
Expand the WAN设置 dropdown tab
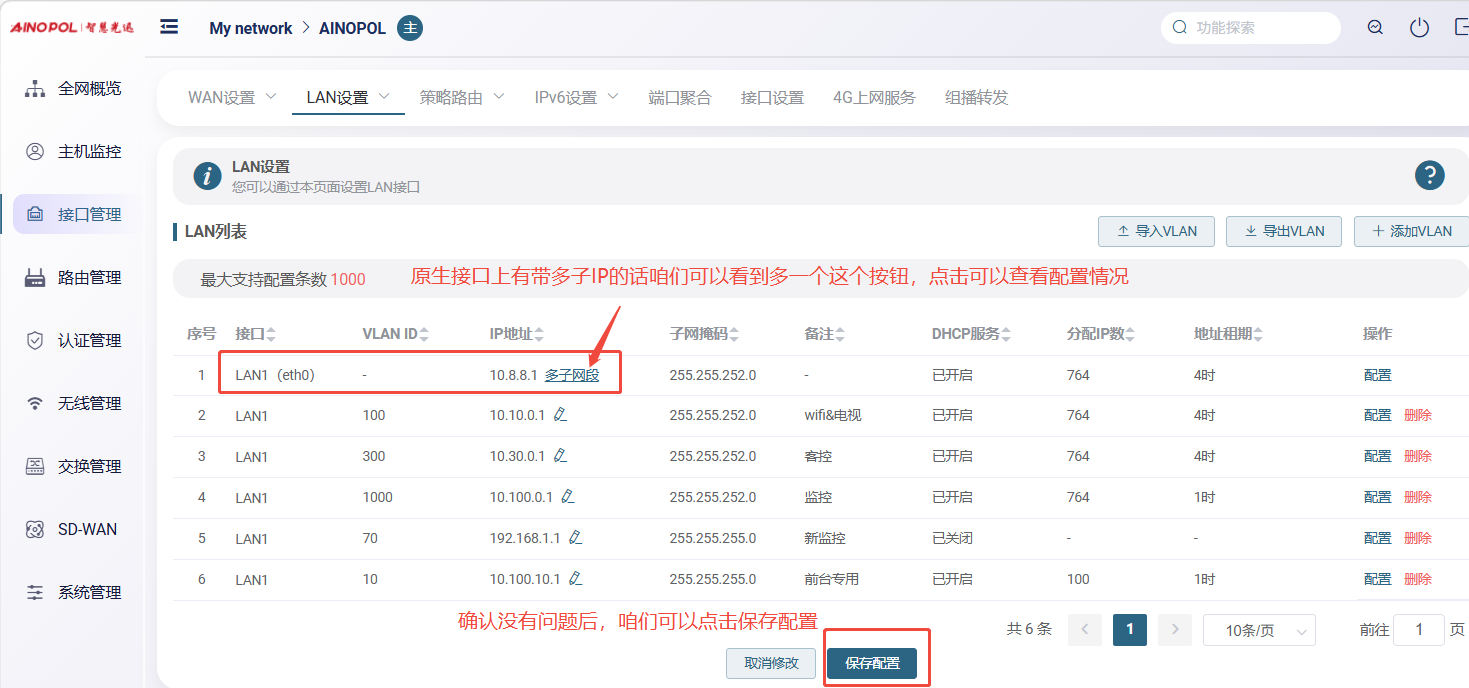(x=232, y=98)
